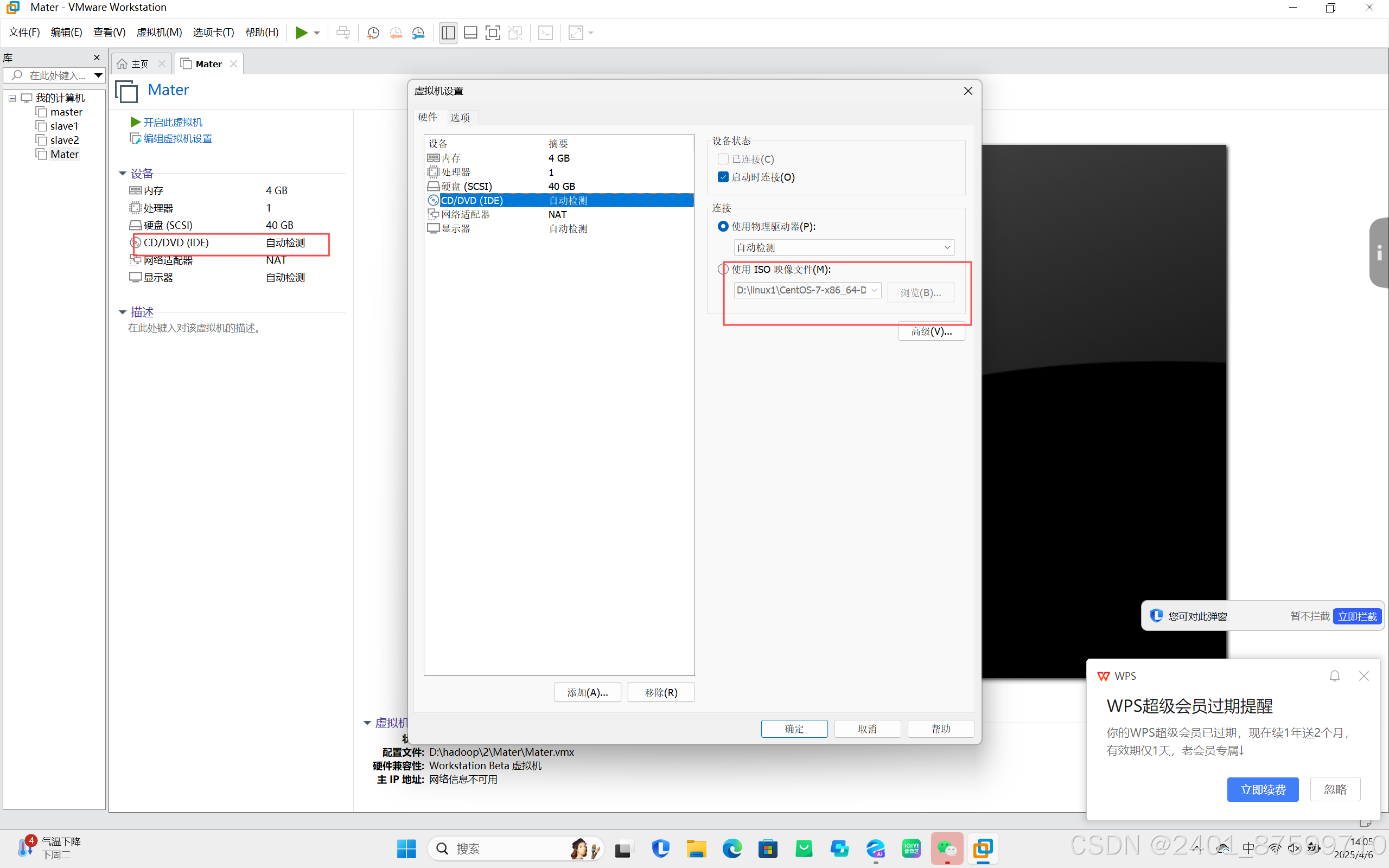Click the stretch guest display icon

pos(575,33)
